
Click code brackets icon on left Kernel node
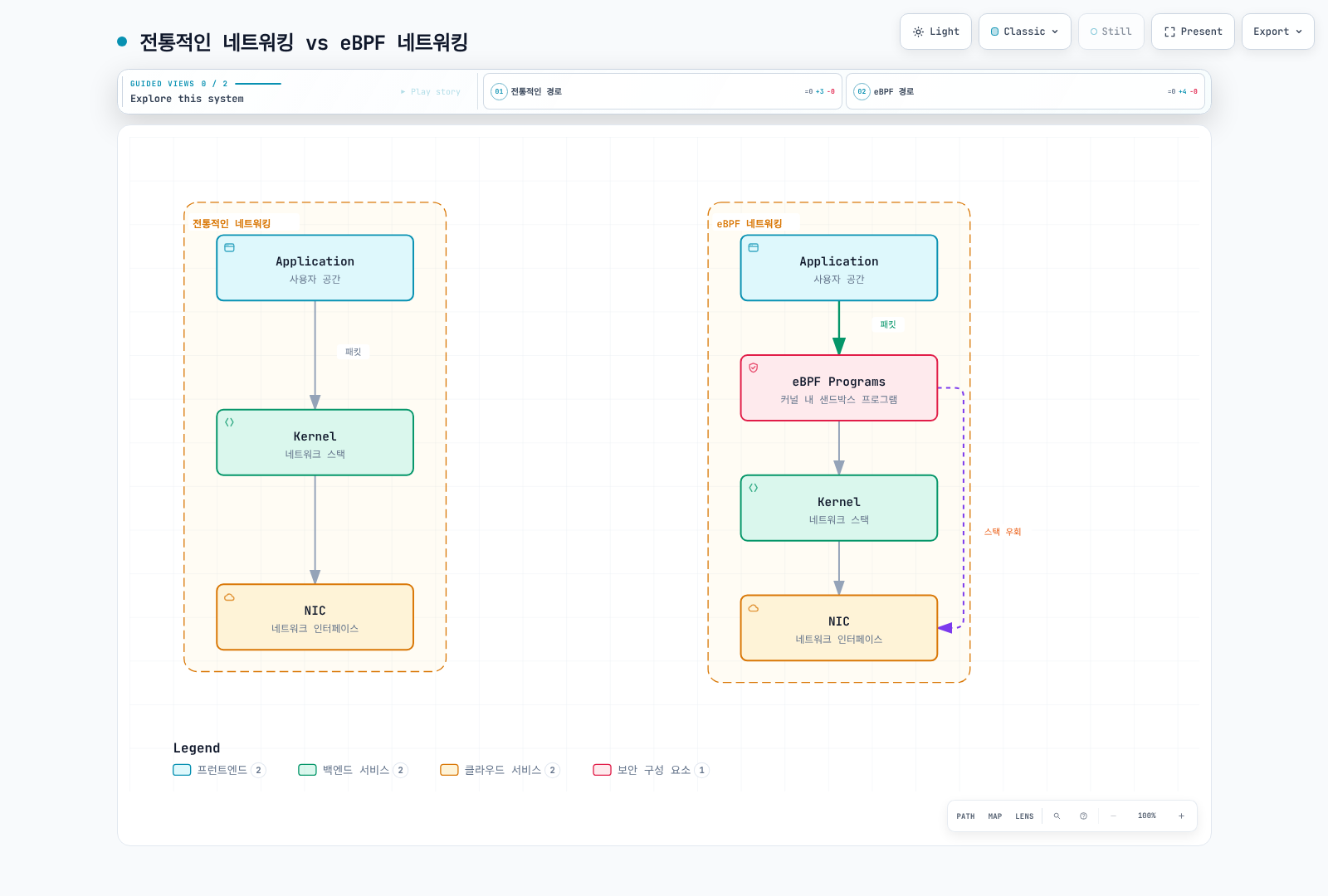230,422
